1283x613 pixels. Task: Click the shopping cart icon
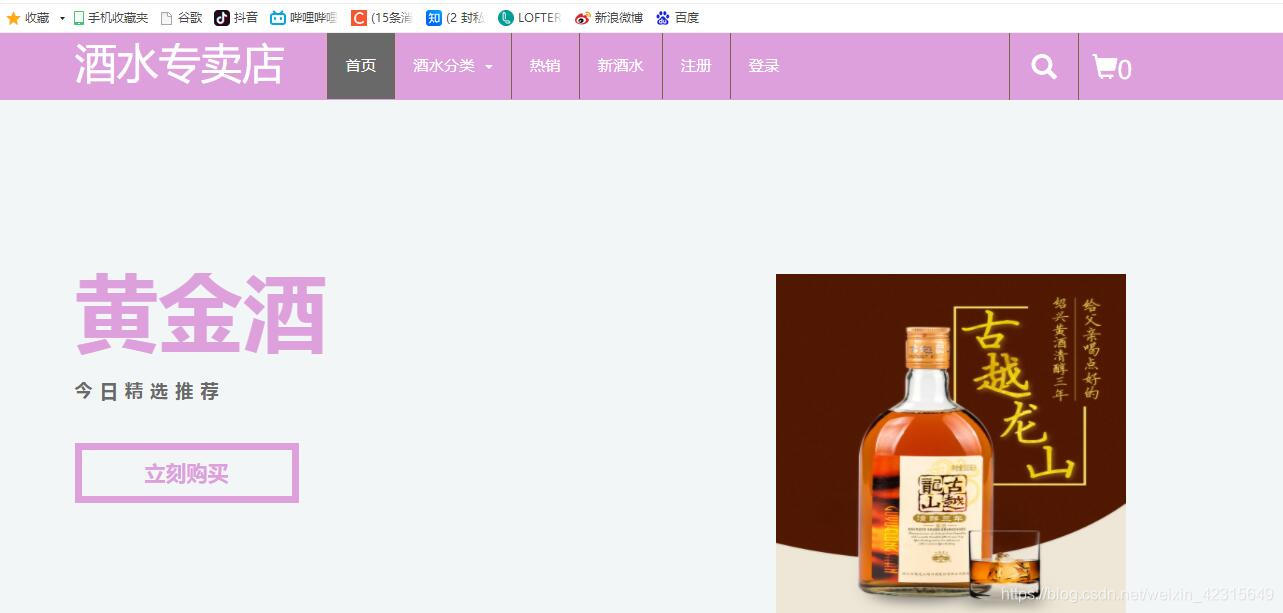point(1107,66)
